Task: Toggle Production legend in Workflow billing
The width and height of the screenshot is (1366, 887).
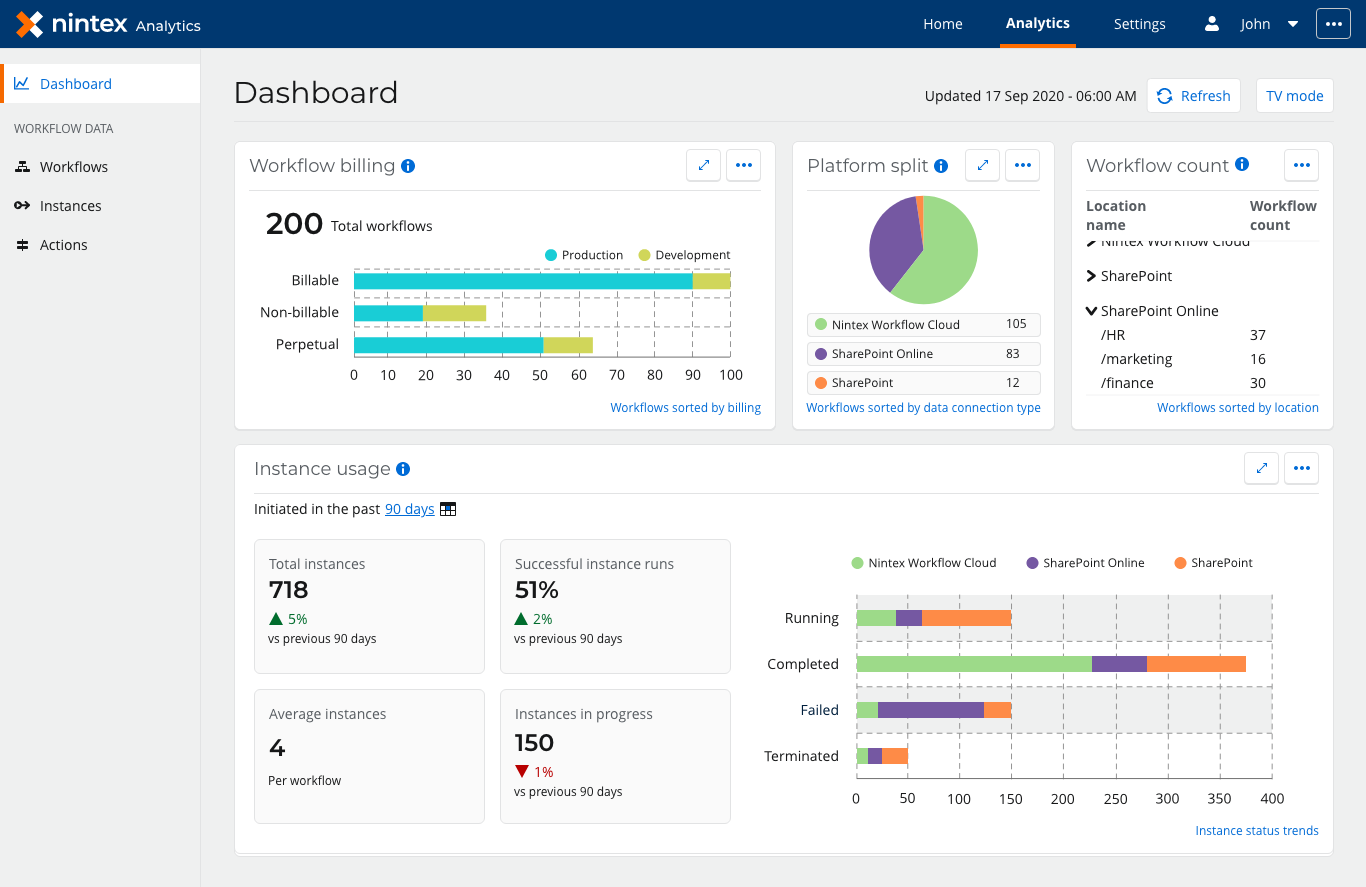Action: click(584, 255)
